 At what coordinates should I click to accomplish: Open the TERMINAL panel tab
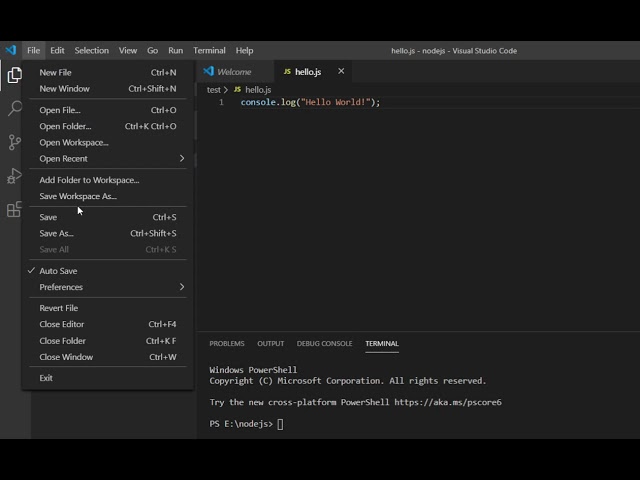point(382,344)
